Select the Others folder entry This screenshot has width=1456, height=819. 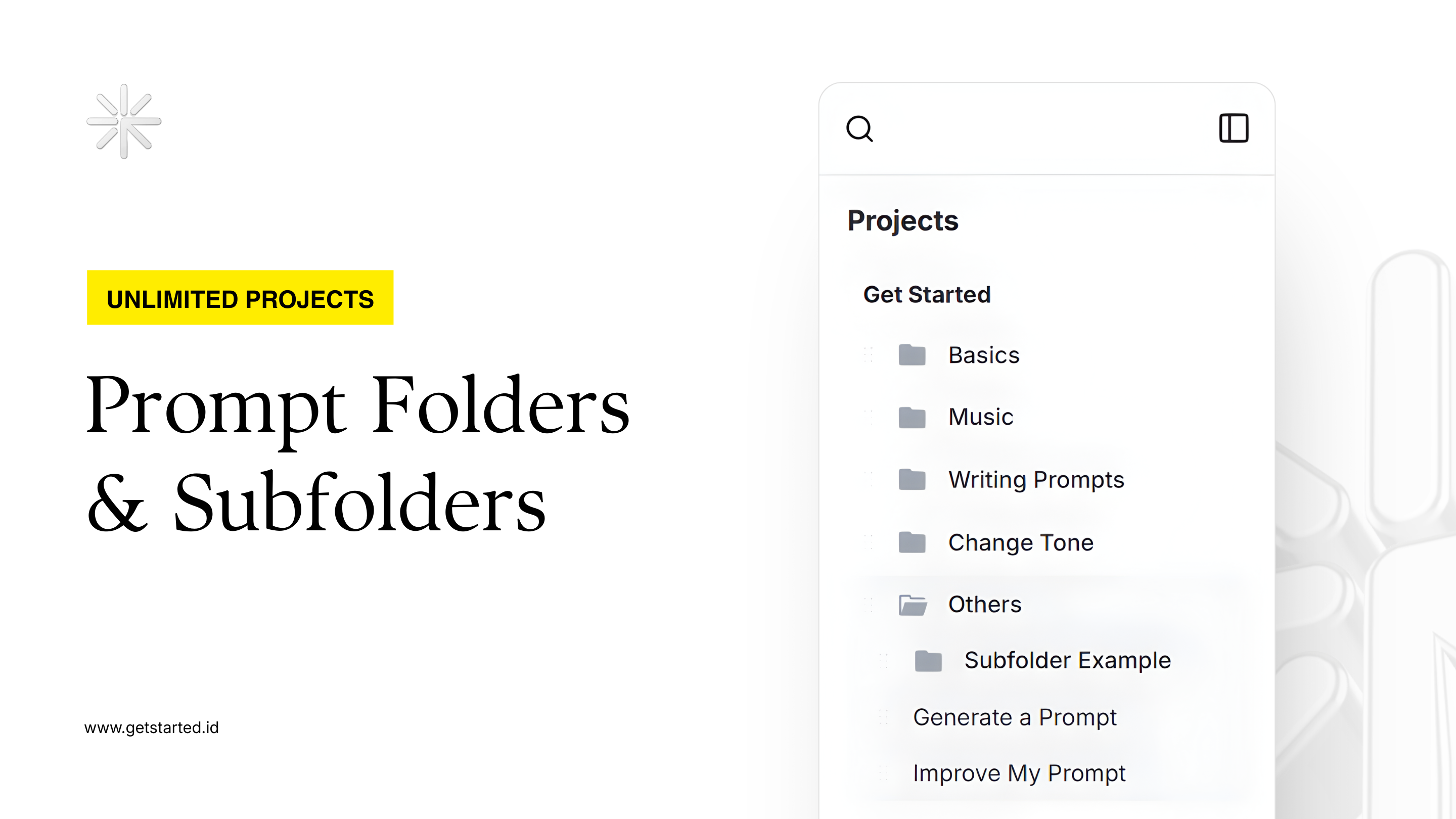coord(985,604)
